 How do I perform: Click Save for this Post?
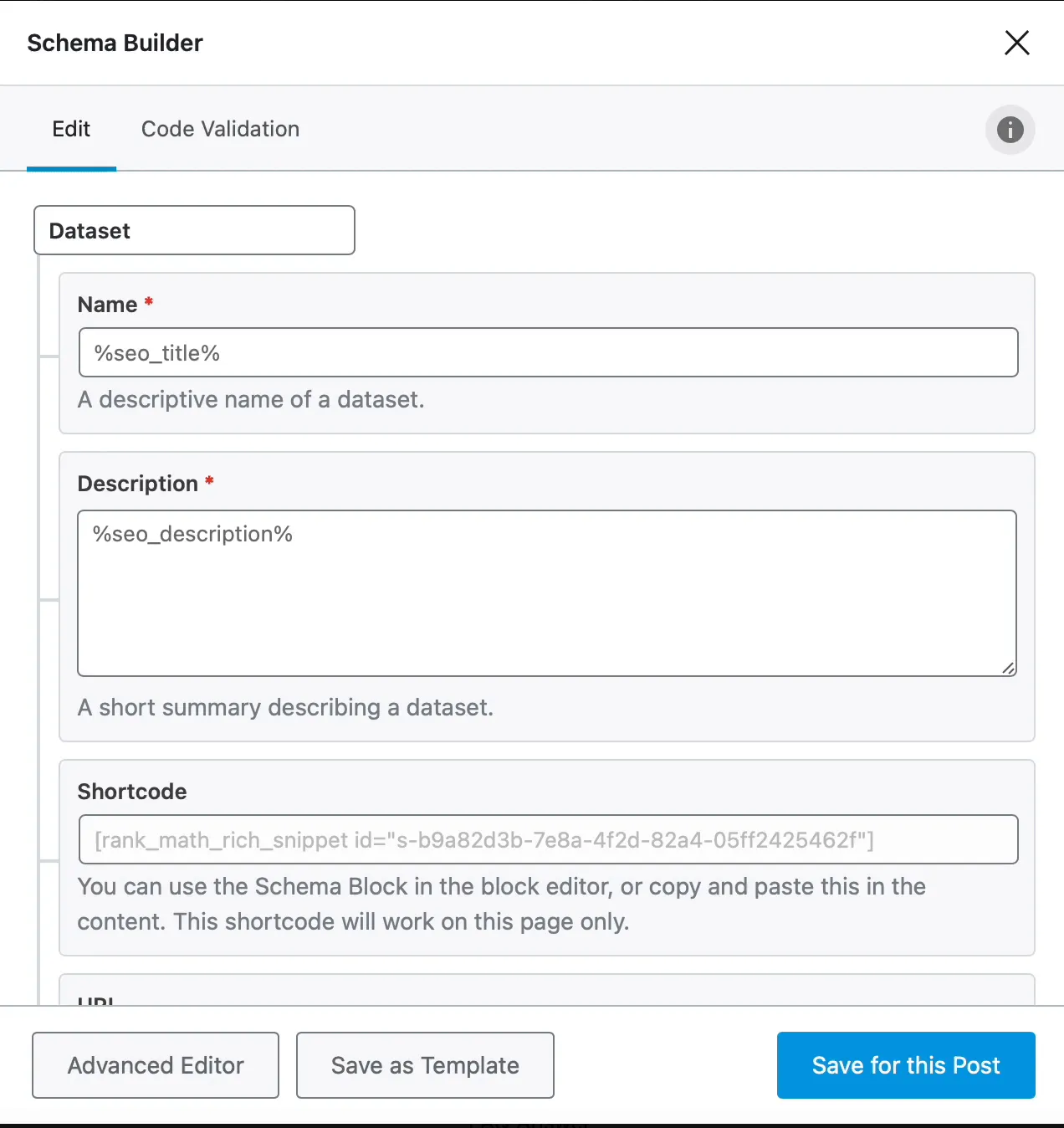[905, 1065]
